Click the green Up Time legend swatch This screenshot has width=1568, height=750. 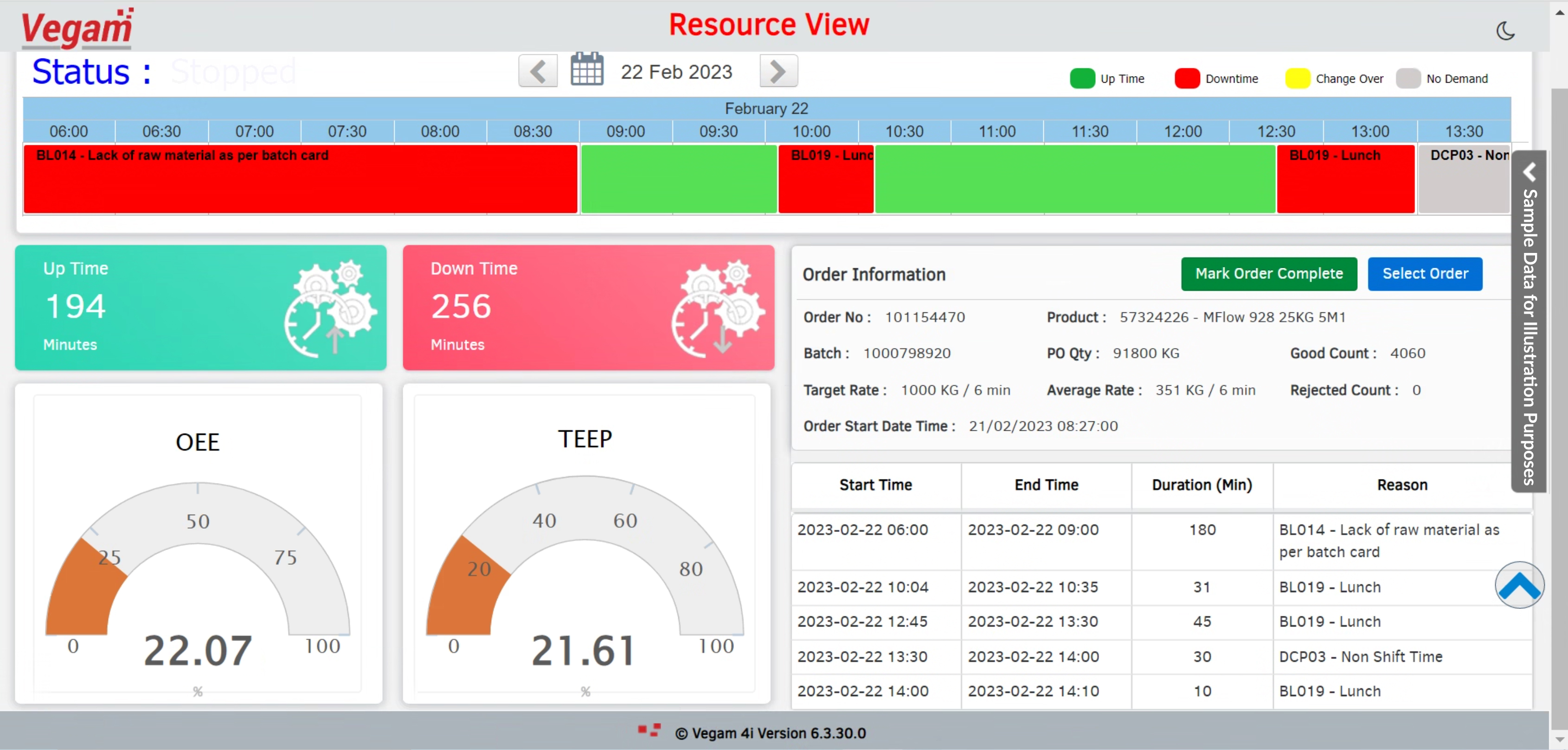pos(1082,79)
